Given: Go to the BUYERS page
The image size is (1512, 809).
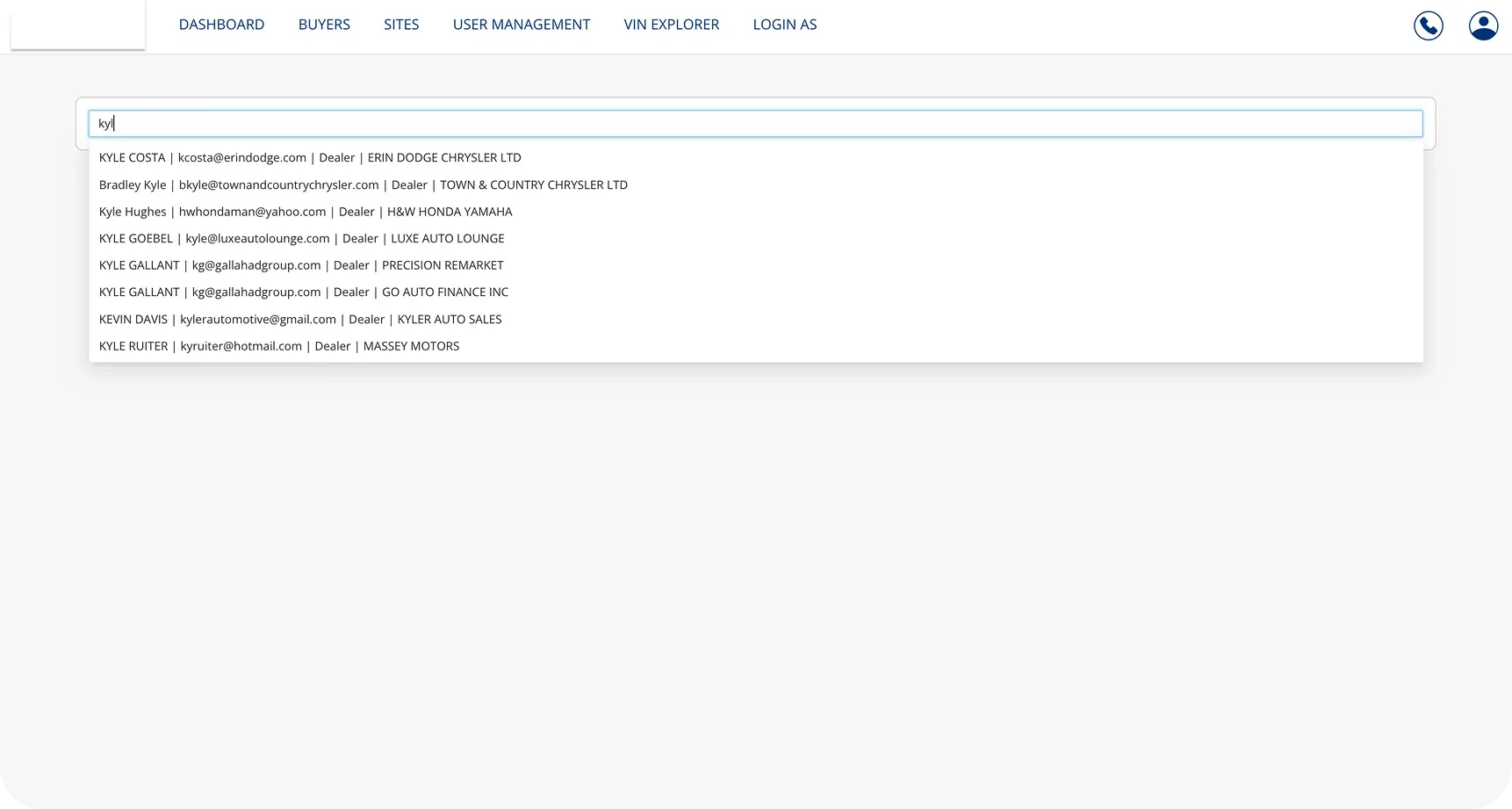Looking at the screenshot, I should tap(324, 25).
